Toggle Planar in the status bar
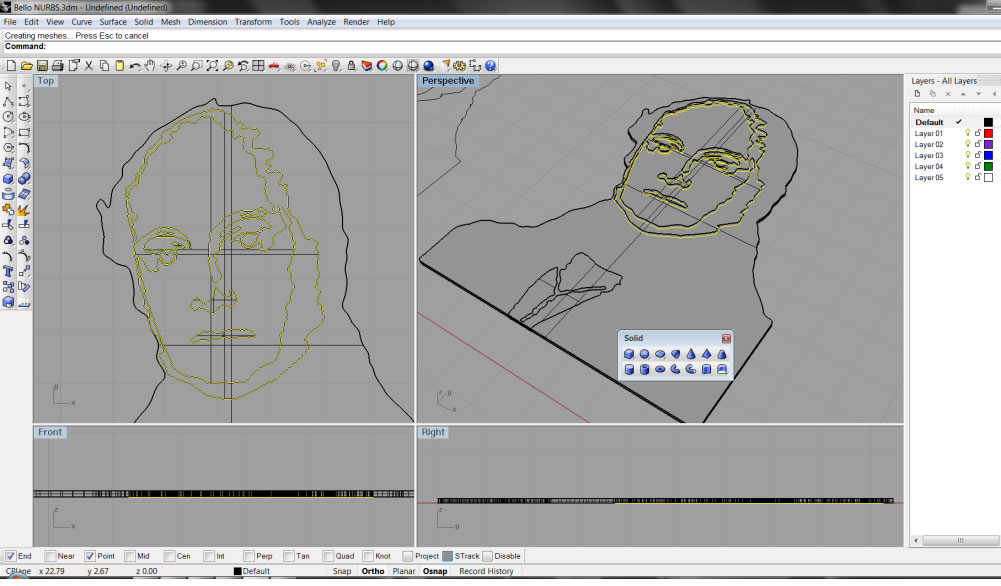Viewport: 1001px width, 586px height. pyautogui.click(x=403, y=571)
